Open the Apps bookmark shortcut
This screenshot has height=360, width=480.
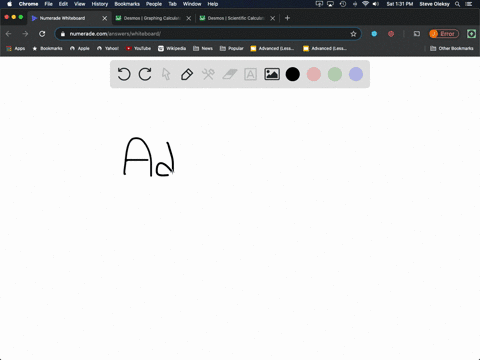pyautogui.click(x=16, y=48)
